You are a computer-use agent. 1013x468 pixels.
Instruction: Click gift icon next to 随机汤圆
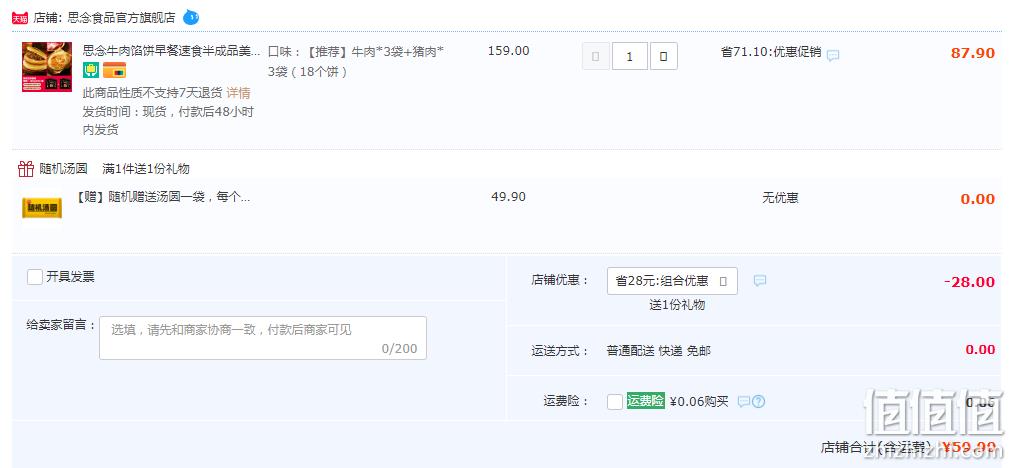[x=26, y=169]
